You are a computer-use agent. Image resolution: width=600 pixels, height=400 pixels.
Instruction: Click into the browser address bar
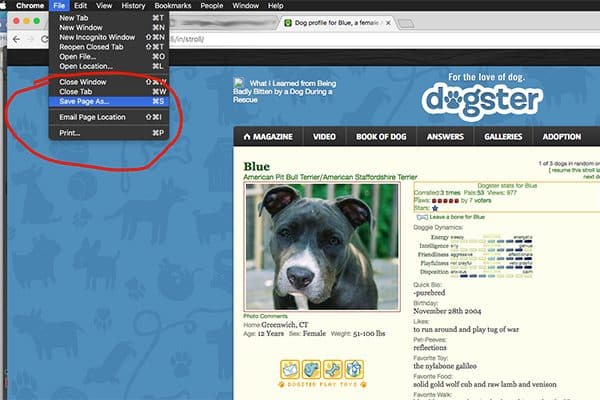pyautogui.click(x=383, y=39)
